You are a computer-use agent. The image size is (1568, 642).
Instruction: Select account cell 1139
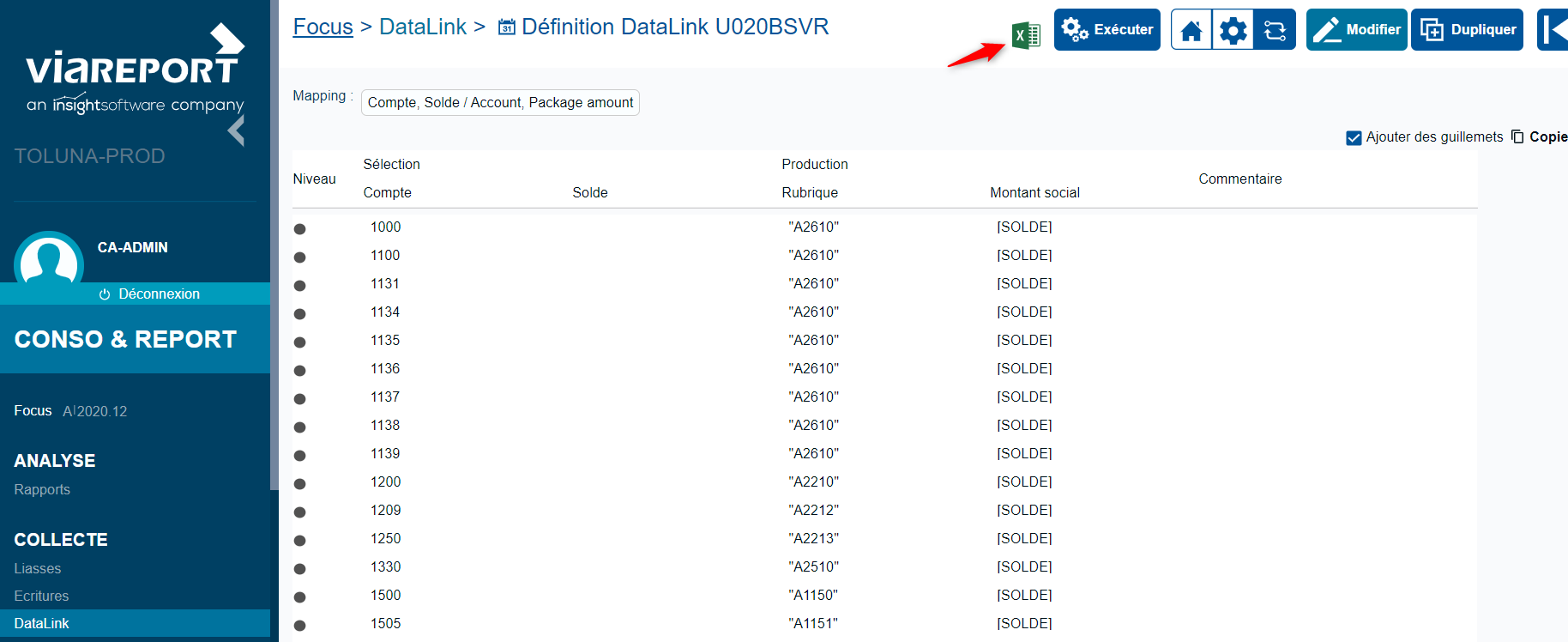(385, 453)
